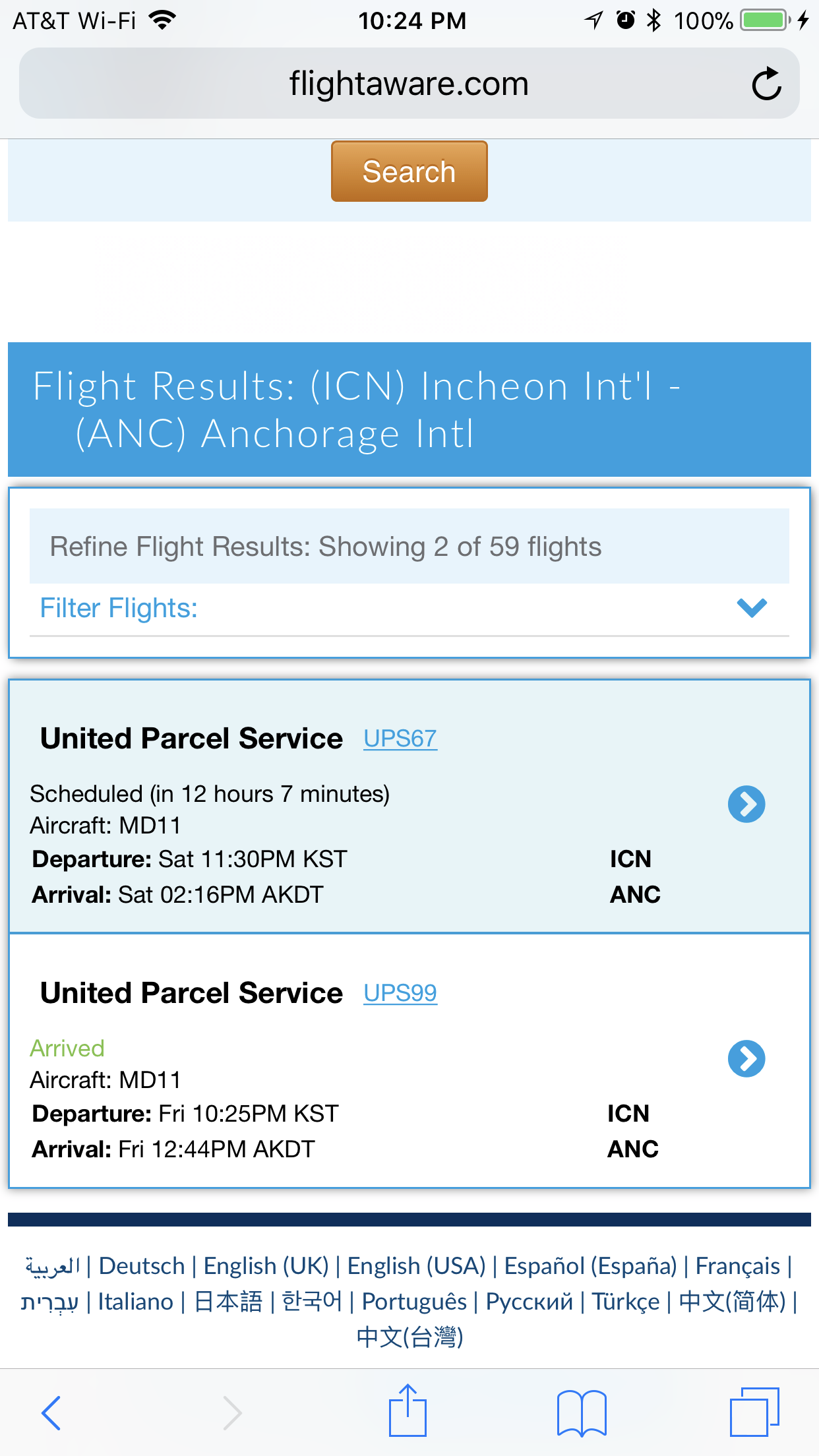Tap the flightaware.com address bar
Viewport: 819px width, 1456px height.
409,84
